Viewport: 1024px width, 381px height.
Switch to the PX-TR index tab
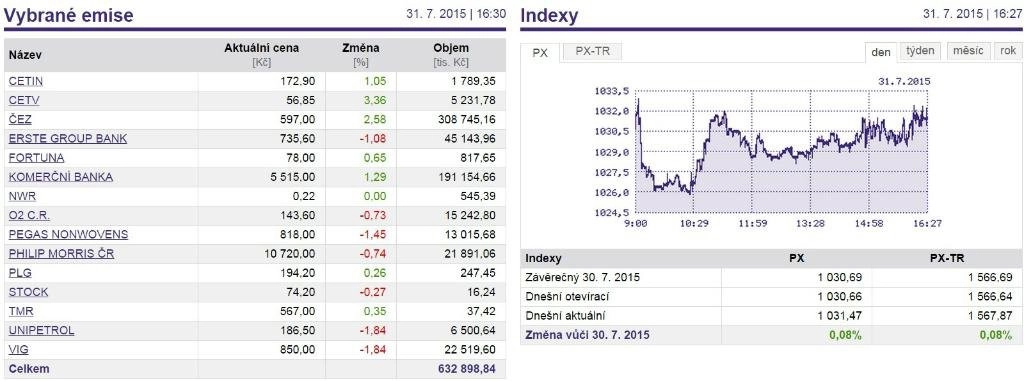(592, 51)
